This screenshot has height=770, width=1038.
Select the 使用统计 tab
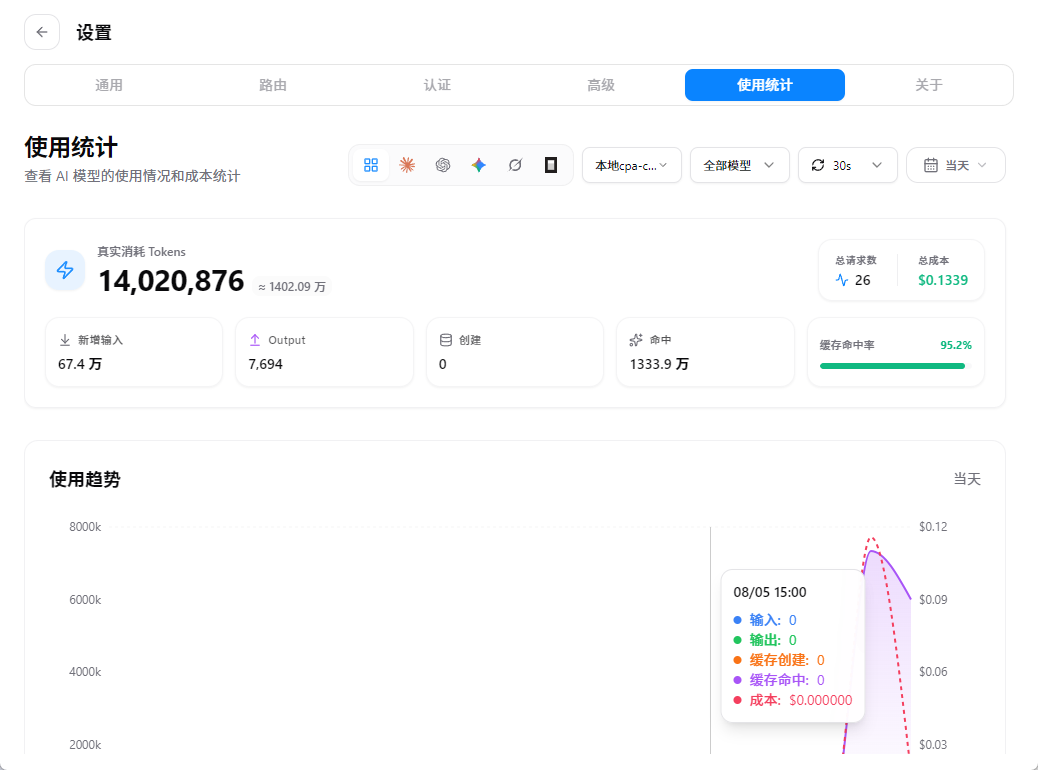point(765,85)
